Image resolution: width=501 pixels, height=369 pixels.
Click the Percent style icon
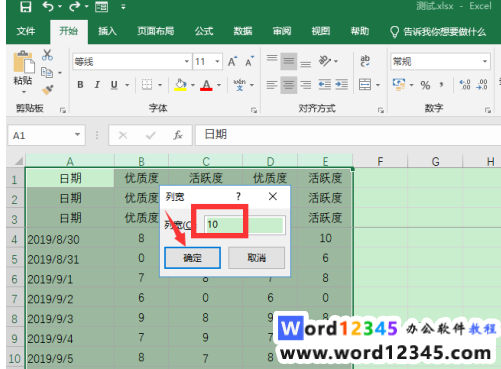click(425, 85)
